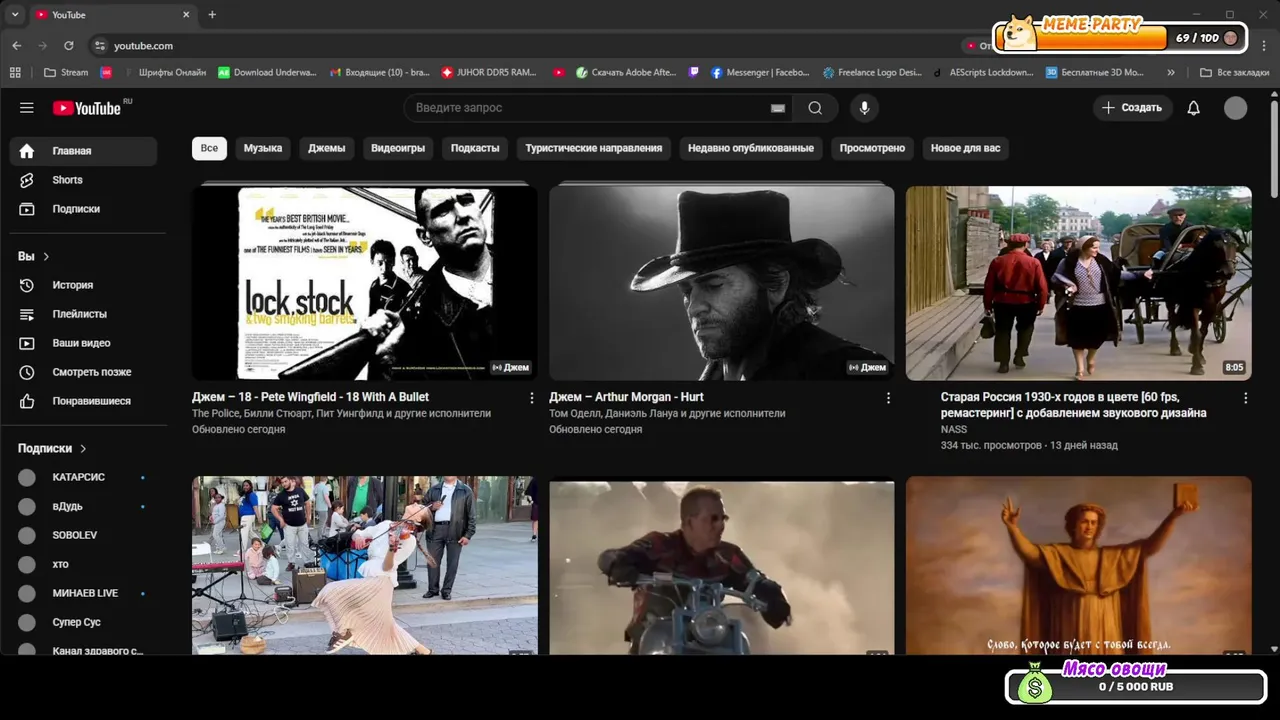Open История in the sidebar

83,285
